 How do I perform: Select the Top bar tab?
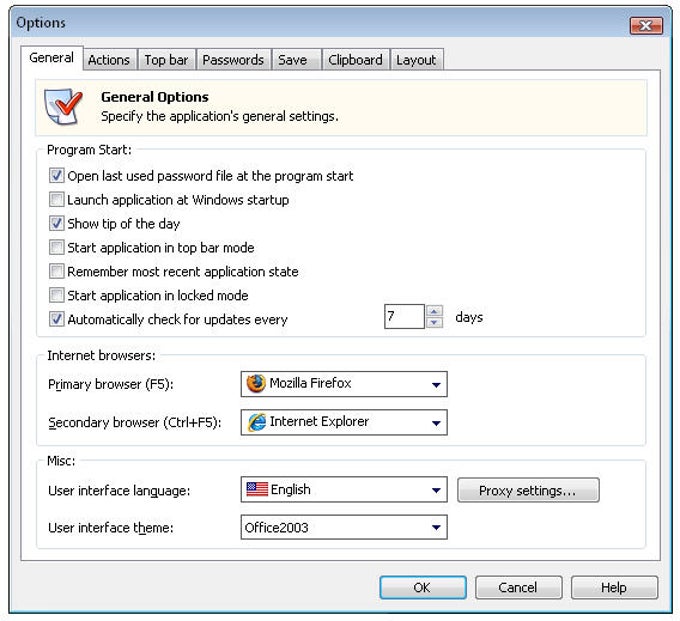click(x=166, y=60)
